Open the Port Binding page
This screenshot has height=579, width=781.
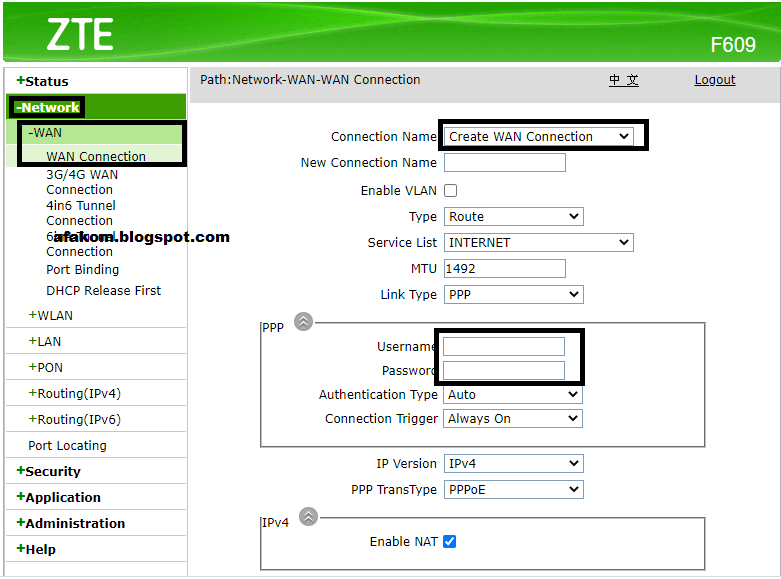(83, 270)
